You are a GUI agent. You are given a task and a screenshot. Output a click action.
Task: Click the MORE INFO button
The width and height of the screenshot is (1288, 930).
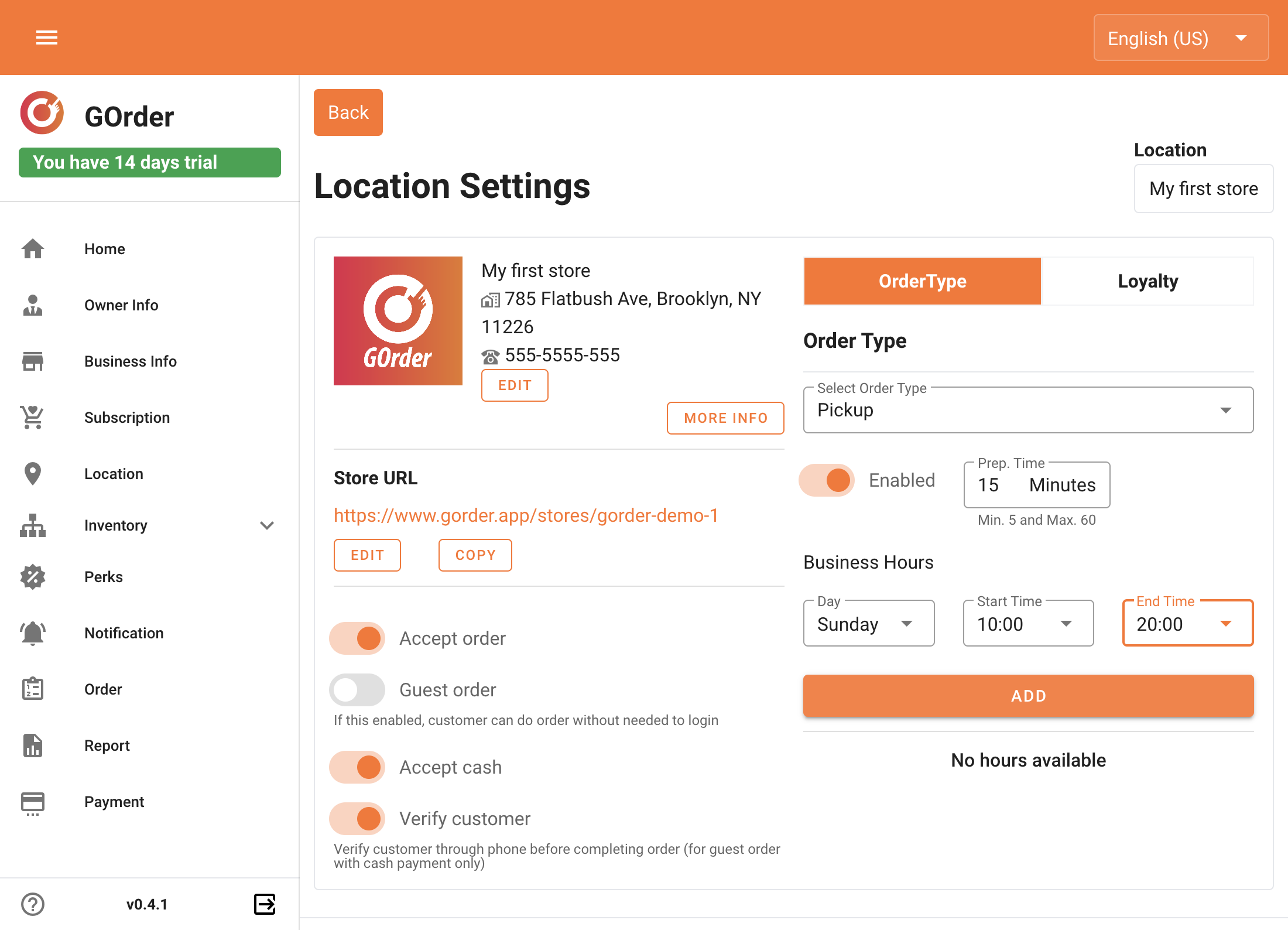pos(725,418)
